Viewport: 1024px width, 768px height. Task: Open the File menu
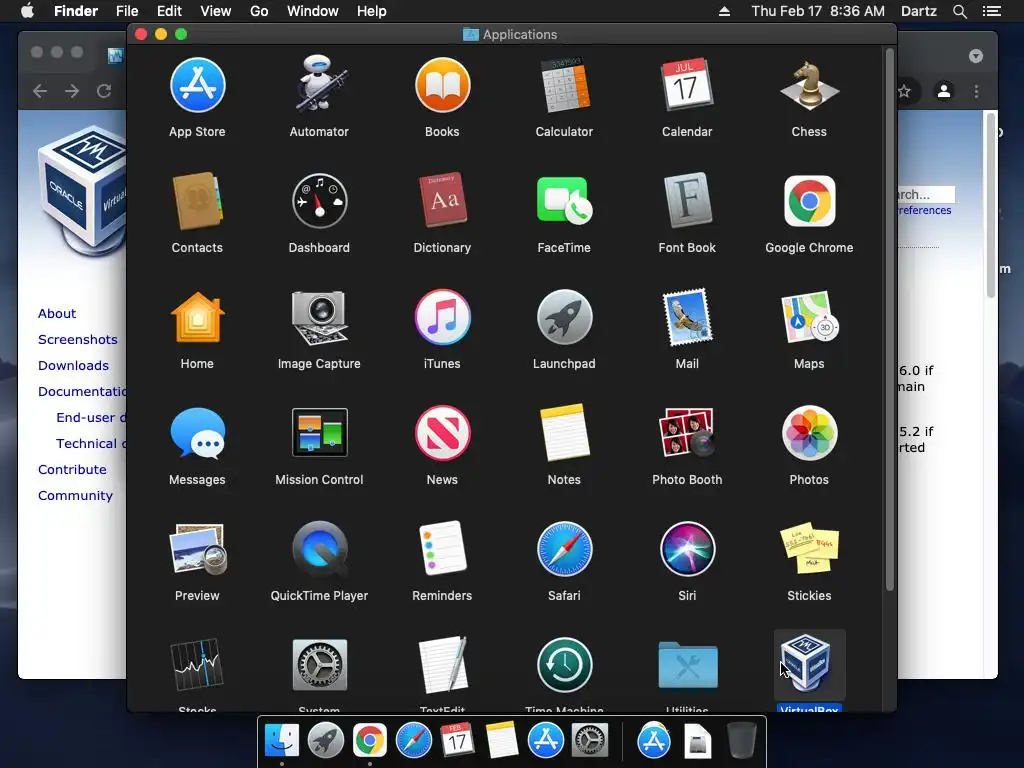[127, 11]
